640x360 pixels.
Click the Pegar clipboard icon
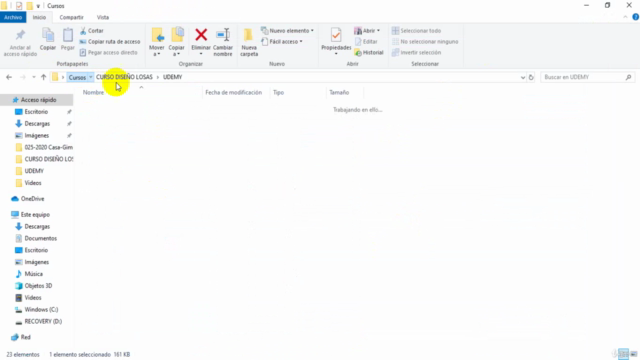[68, 35]
